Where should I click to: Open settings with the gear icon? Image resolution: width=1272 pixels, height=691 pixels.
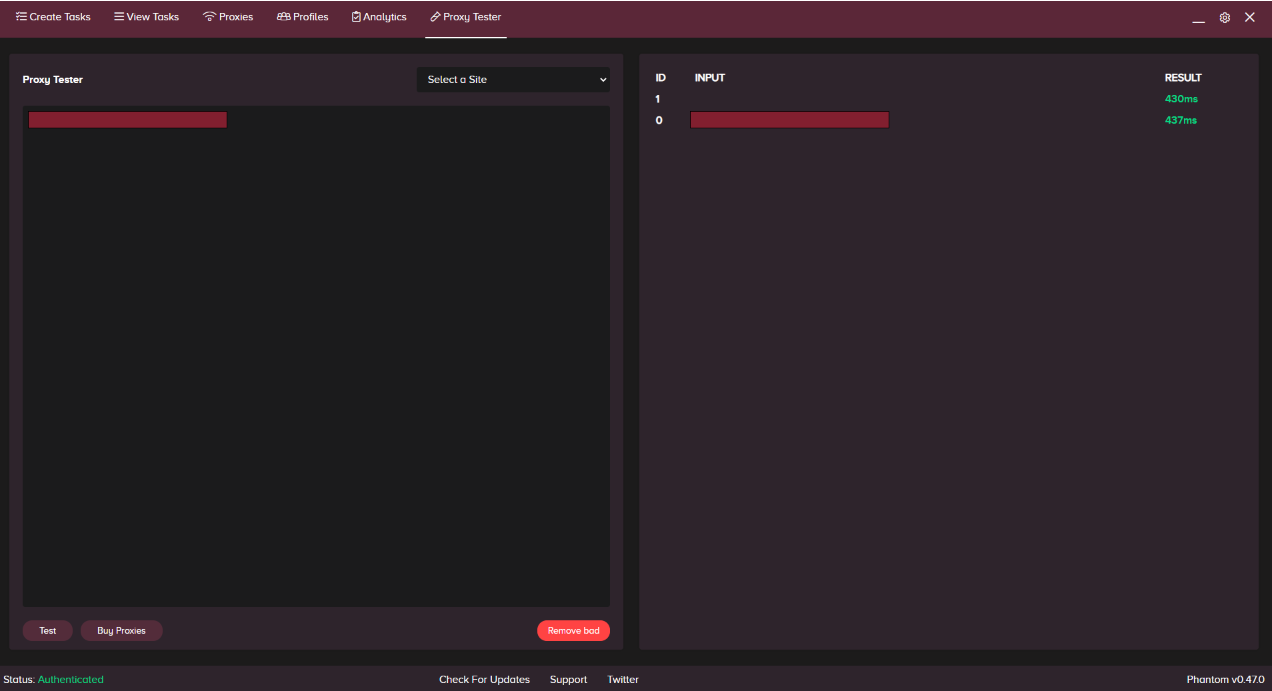point(1224,18)
